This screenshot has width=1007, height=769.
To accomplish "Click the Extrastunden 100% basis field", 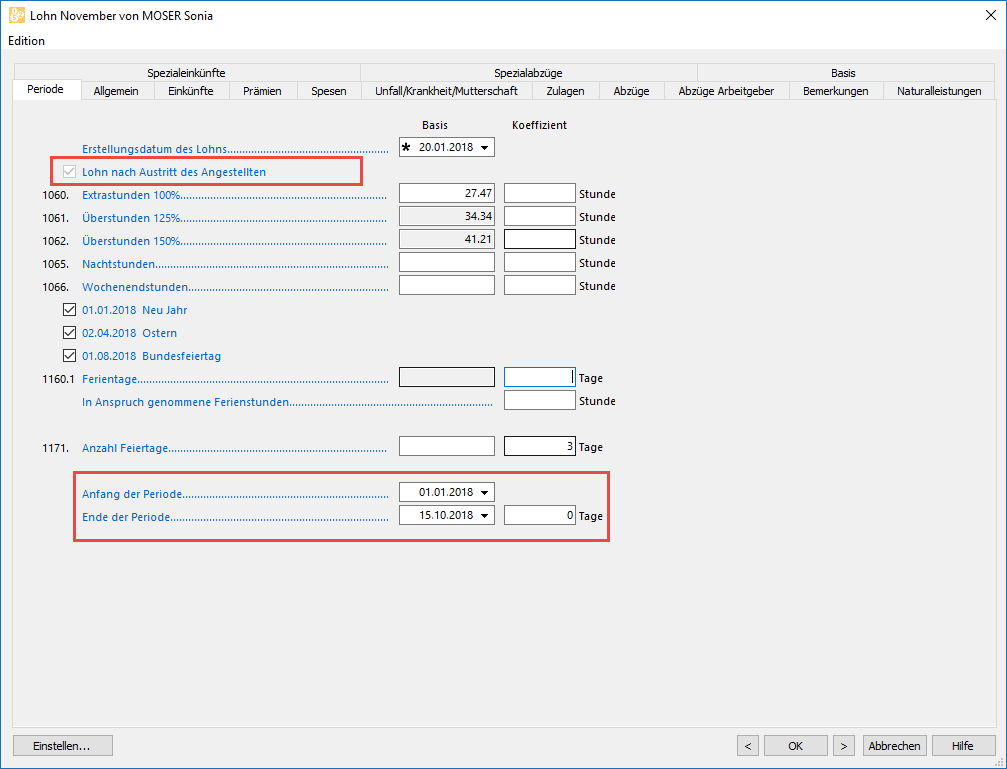I will pyautogui.click(x=447, y=193).
